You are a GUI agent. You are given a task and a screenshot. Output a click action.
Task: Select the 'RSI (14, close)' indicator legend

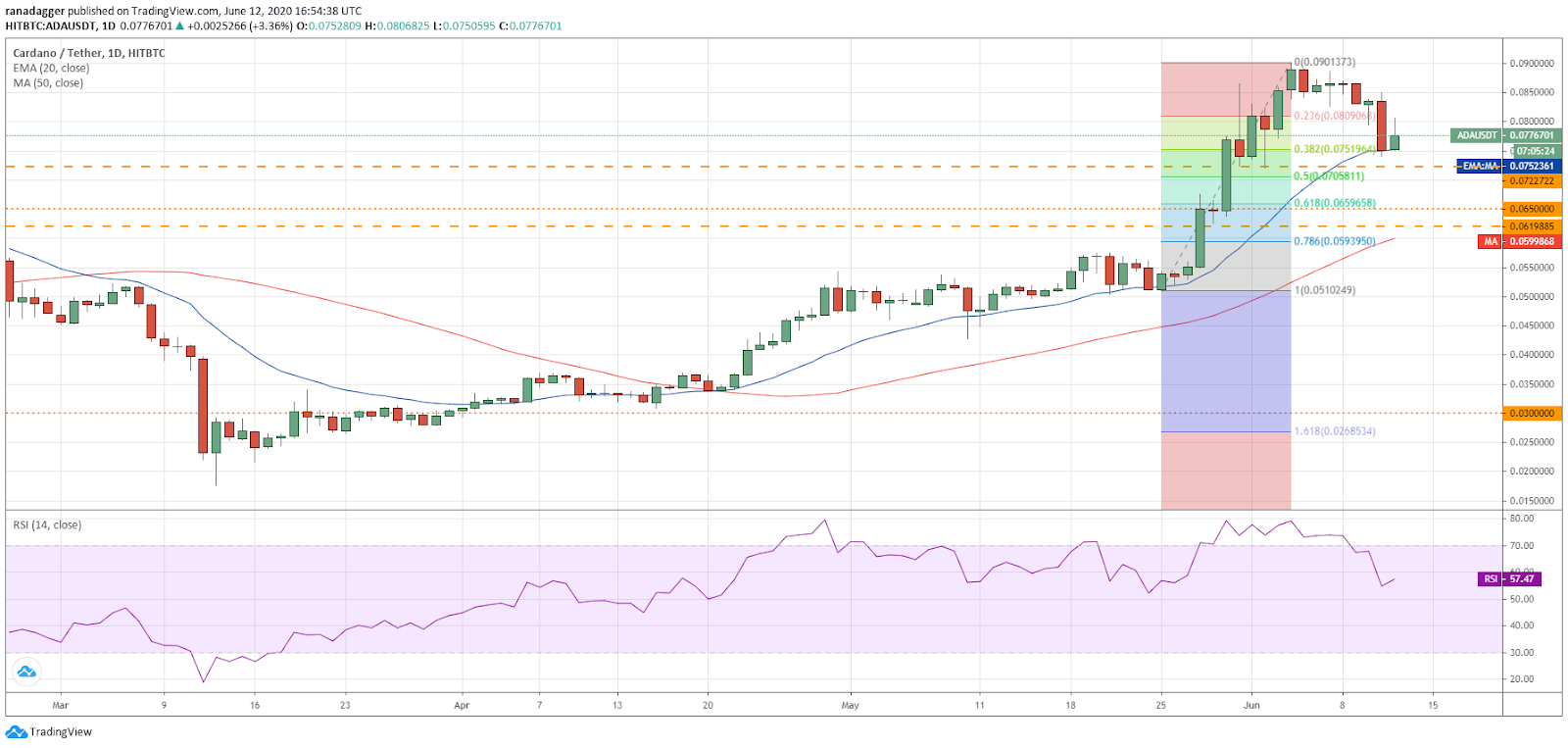[47, 525]
